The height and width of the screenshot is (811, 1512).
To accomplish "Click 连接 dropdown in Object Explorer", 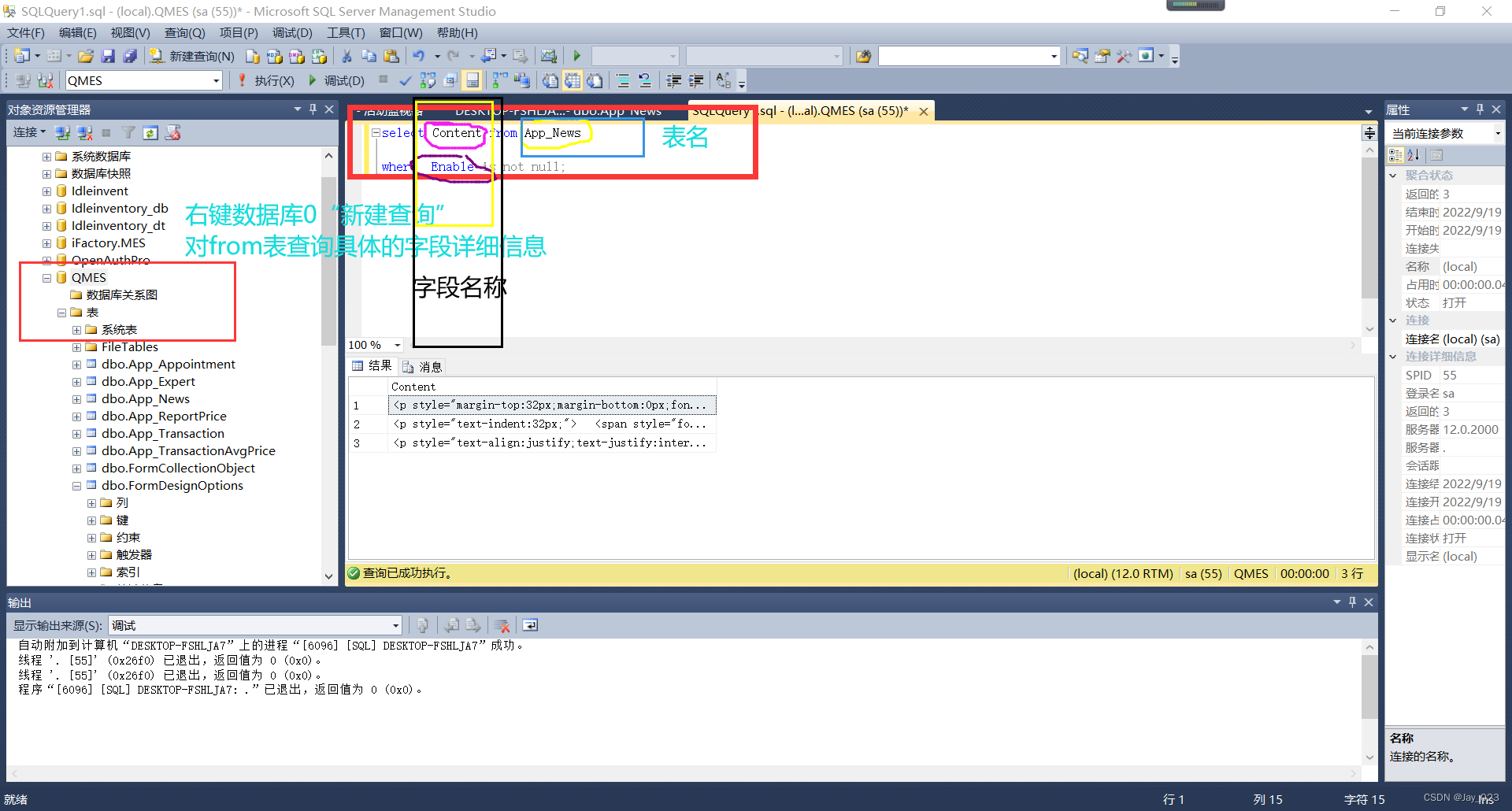I will coord(29,132).
